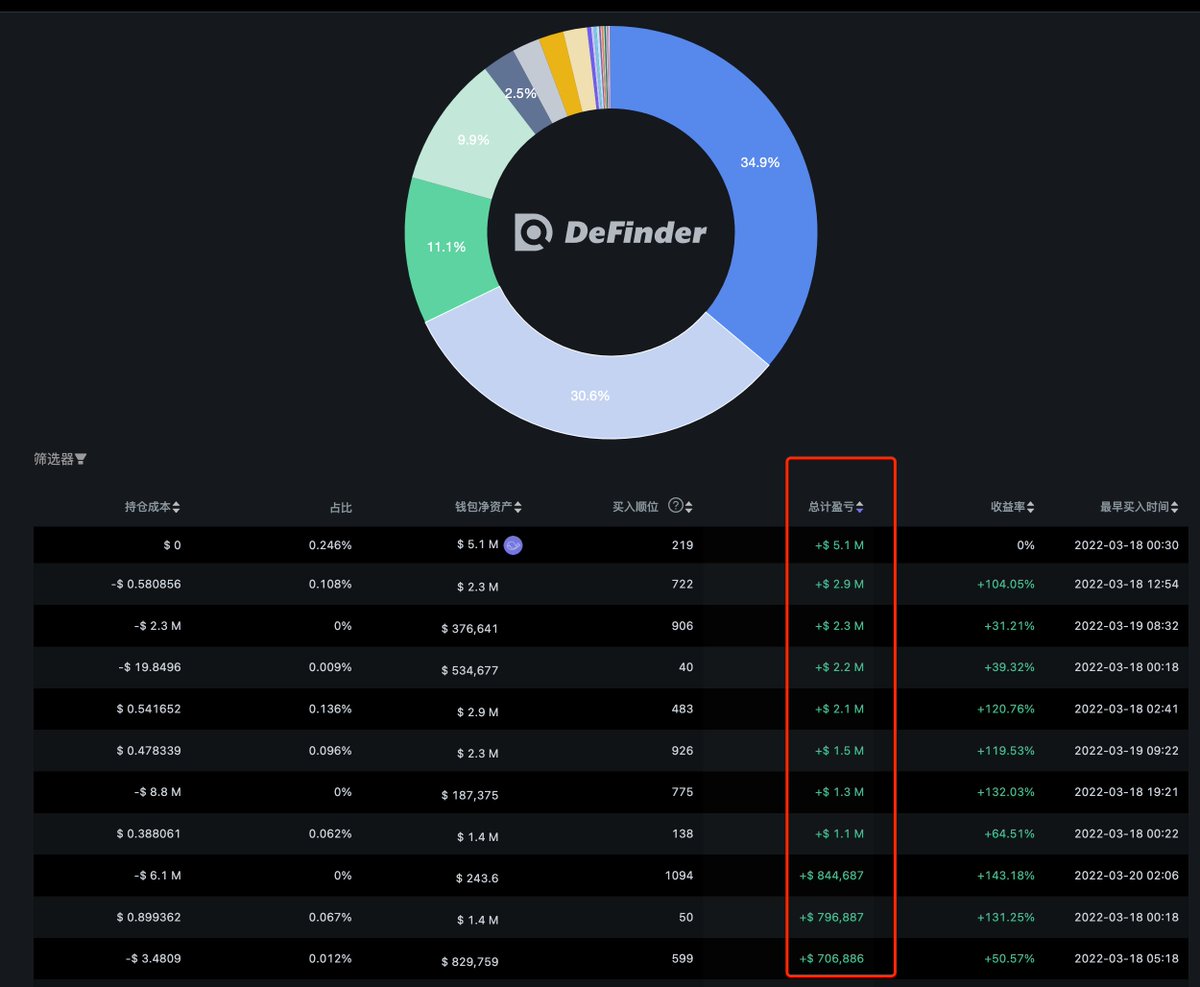
Task: Click the 2022-03-18 05:18 buy time
Action: pos(1126,958)
